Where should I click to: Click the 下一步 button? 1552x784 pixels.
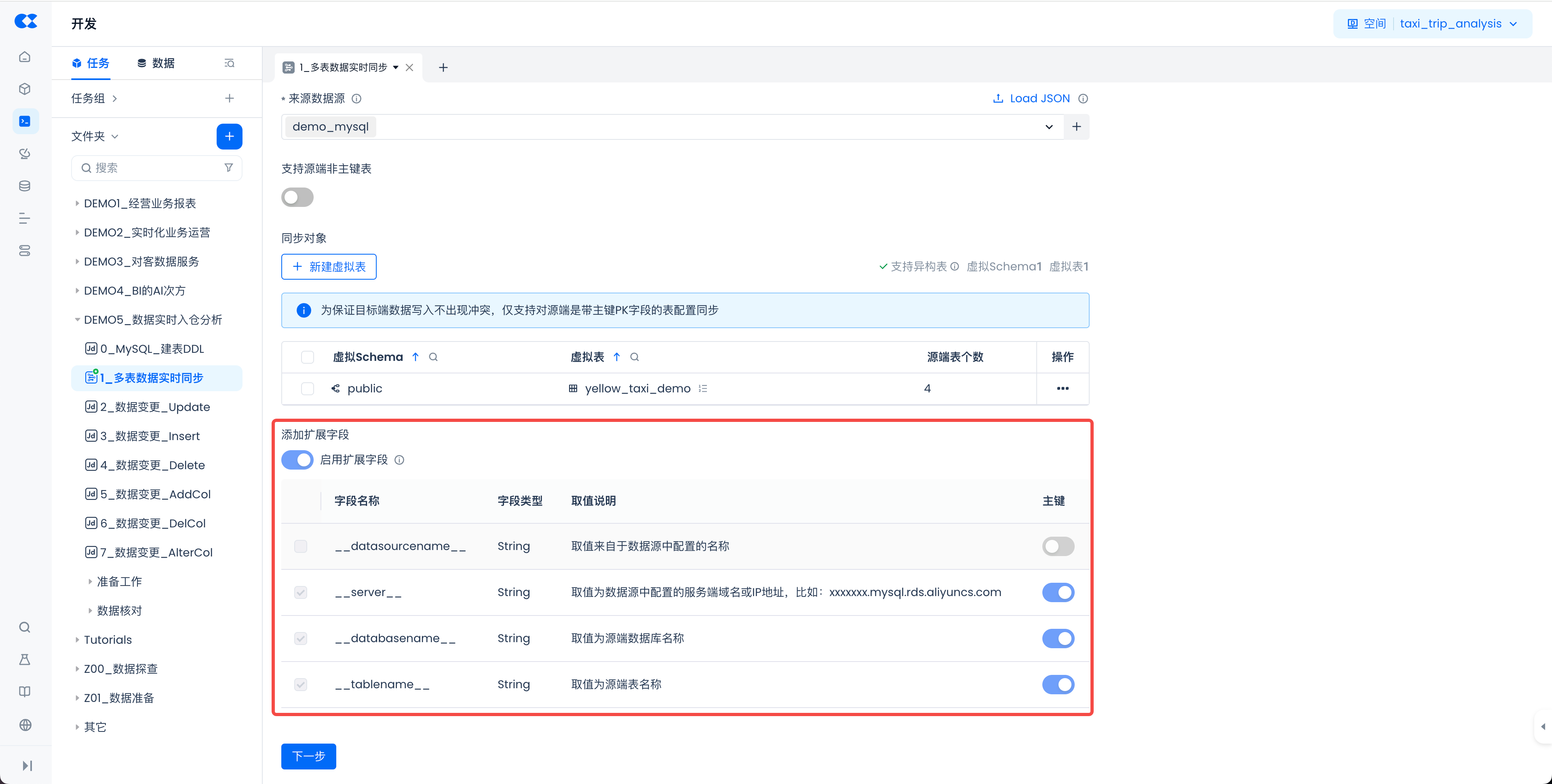[x=308, y=756]
